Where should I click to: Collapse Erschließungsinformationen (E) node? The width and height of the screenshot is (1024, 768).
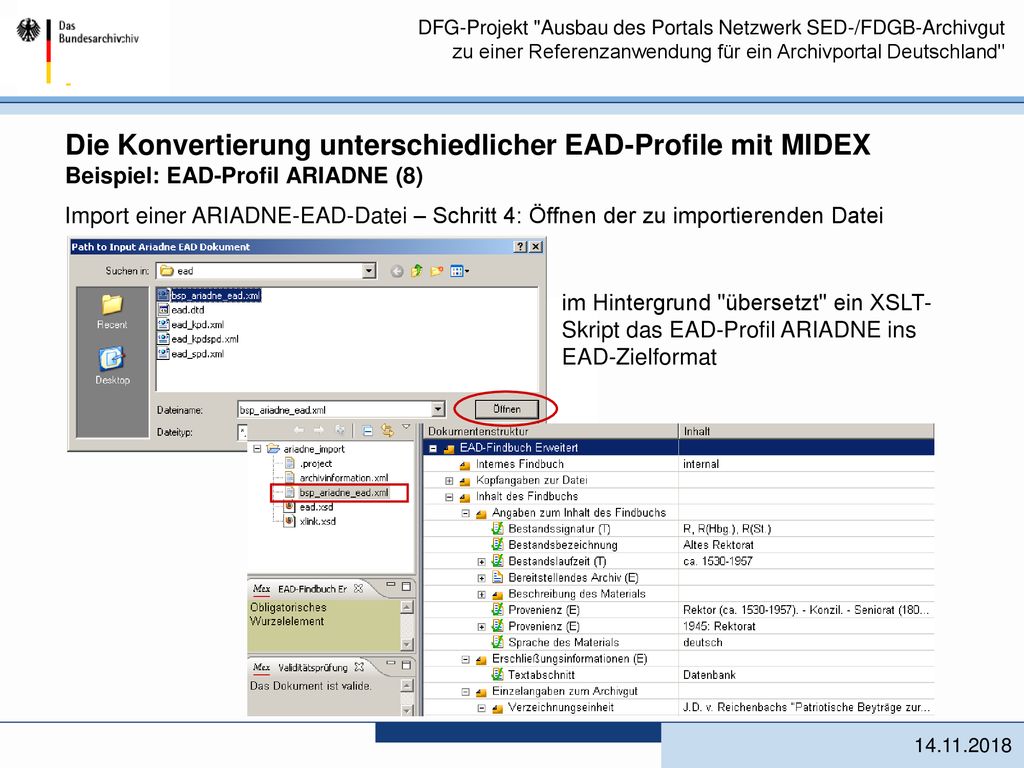pos(465,660)
